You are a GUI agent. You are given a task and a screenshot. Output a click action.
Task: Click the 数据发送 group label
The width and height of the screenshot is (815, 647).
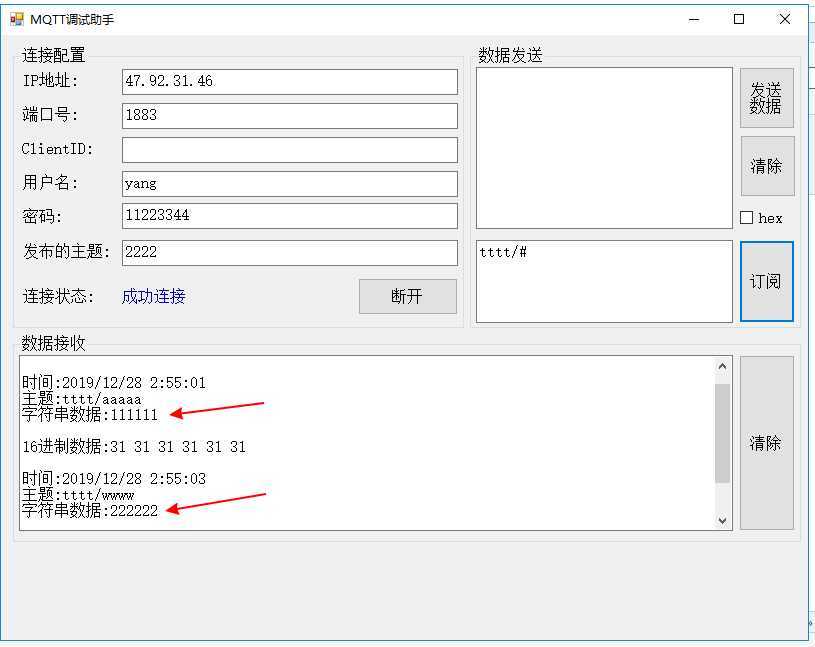click(510, 55)
